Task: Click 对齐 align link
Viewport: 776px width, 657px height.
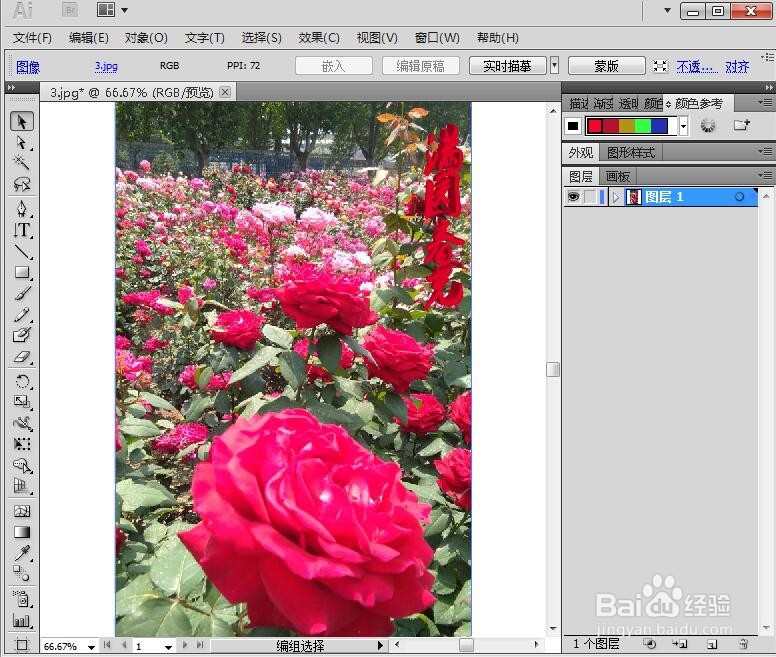Action: 737,66
